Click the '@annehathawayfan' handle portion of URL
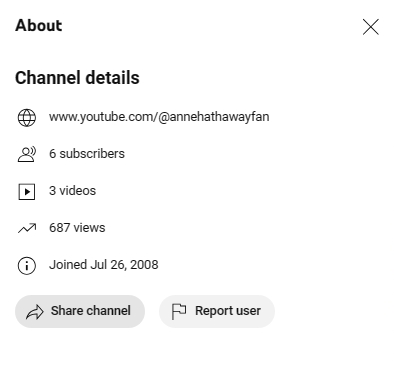 tap(214, 117)
